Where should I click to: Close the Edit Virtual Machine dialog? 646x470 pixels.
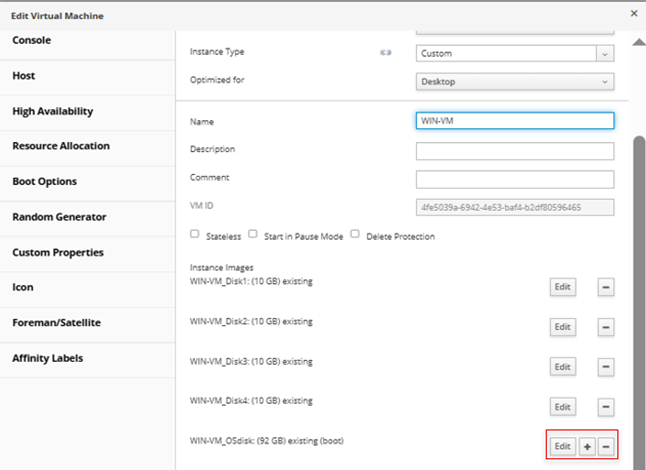click(634, 14)
